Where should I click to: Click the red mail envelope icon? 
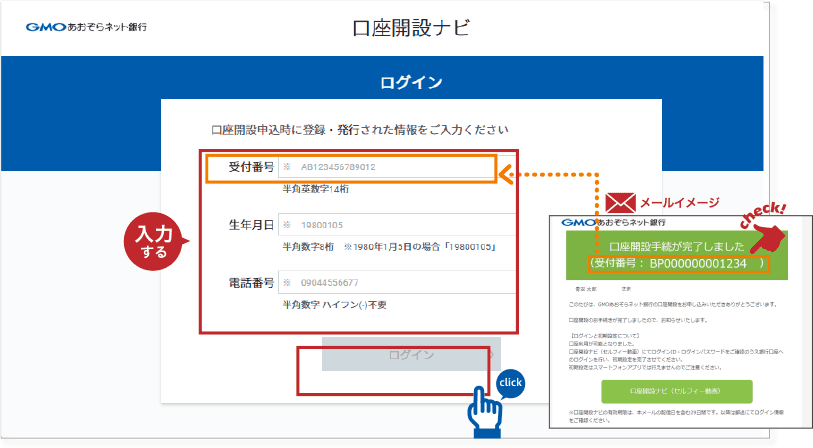click(x=619, y=201)
